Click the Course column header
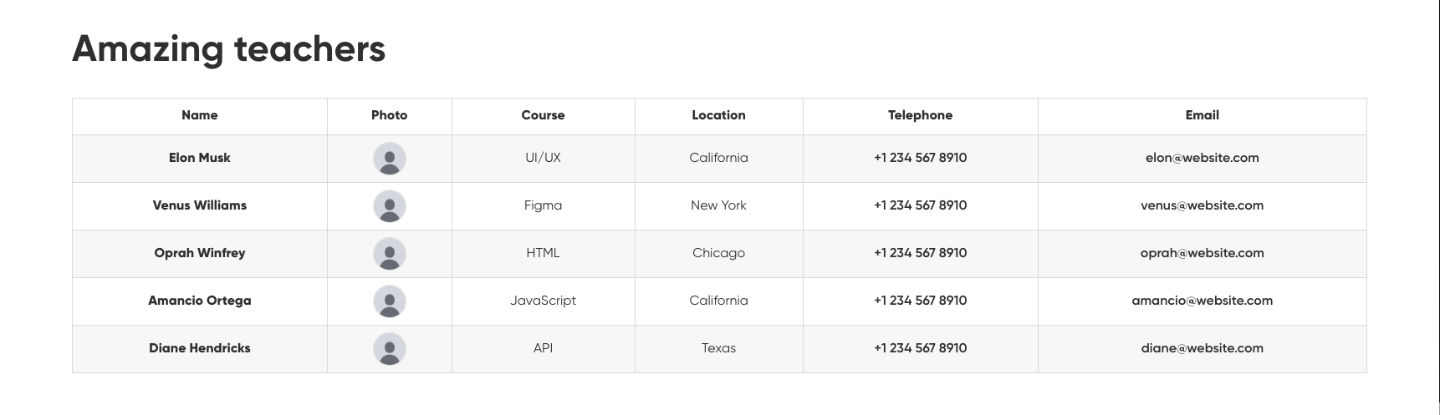This screenshot has height=415, width=1440. point(543,115)
